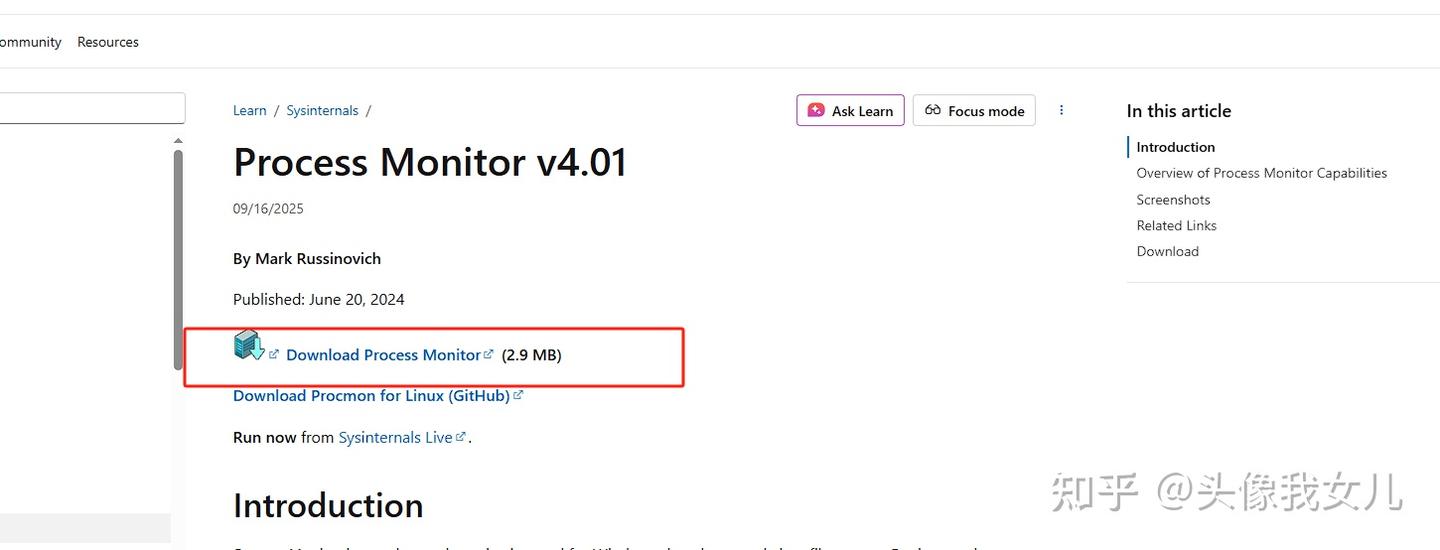Open the Community menu in top navigation
The image size is (1440, 550).
[30, 42]
